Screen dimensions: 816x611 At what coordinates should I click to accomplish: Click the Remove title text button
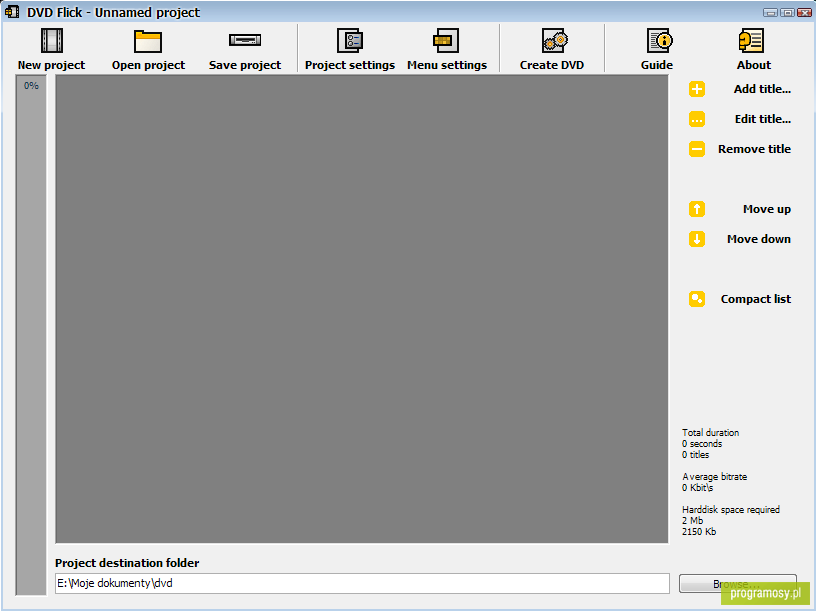coord(755,149)
